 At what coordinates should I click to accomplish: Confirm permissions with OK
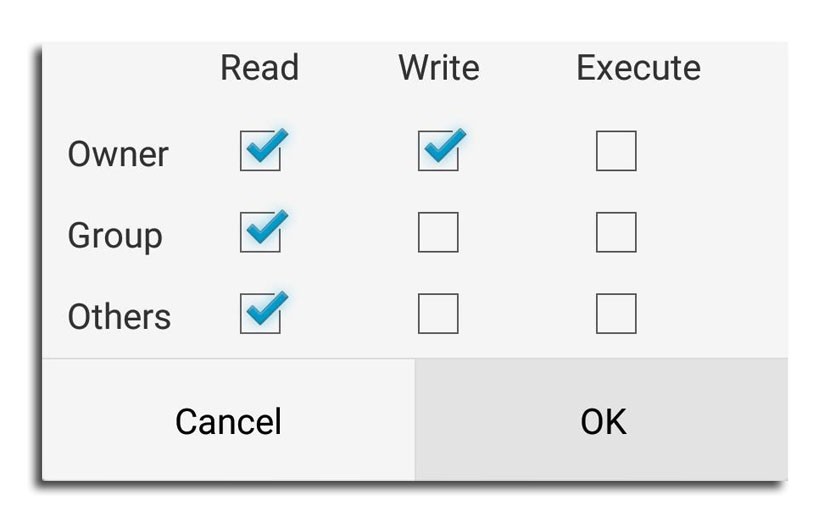[603, 421]
